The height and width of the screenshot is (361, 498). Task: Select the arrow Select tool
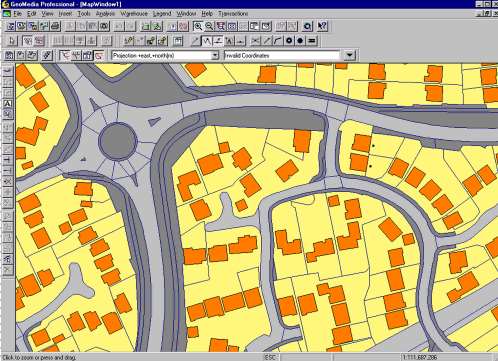point(12,41)
